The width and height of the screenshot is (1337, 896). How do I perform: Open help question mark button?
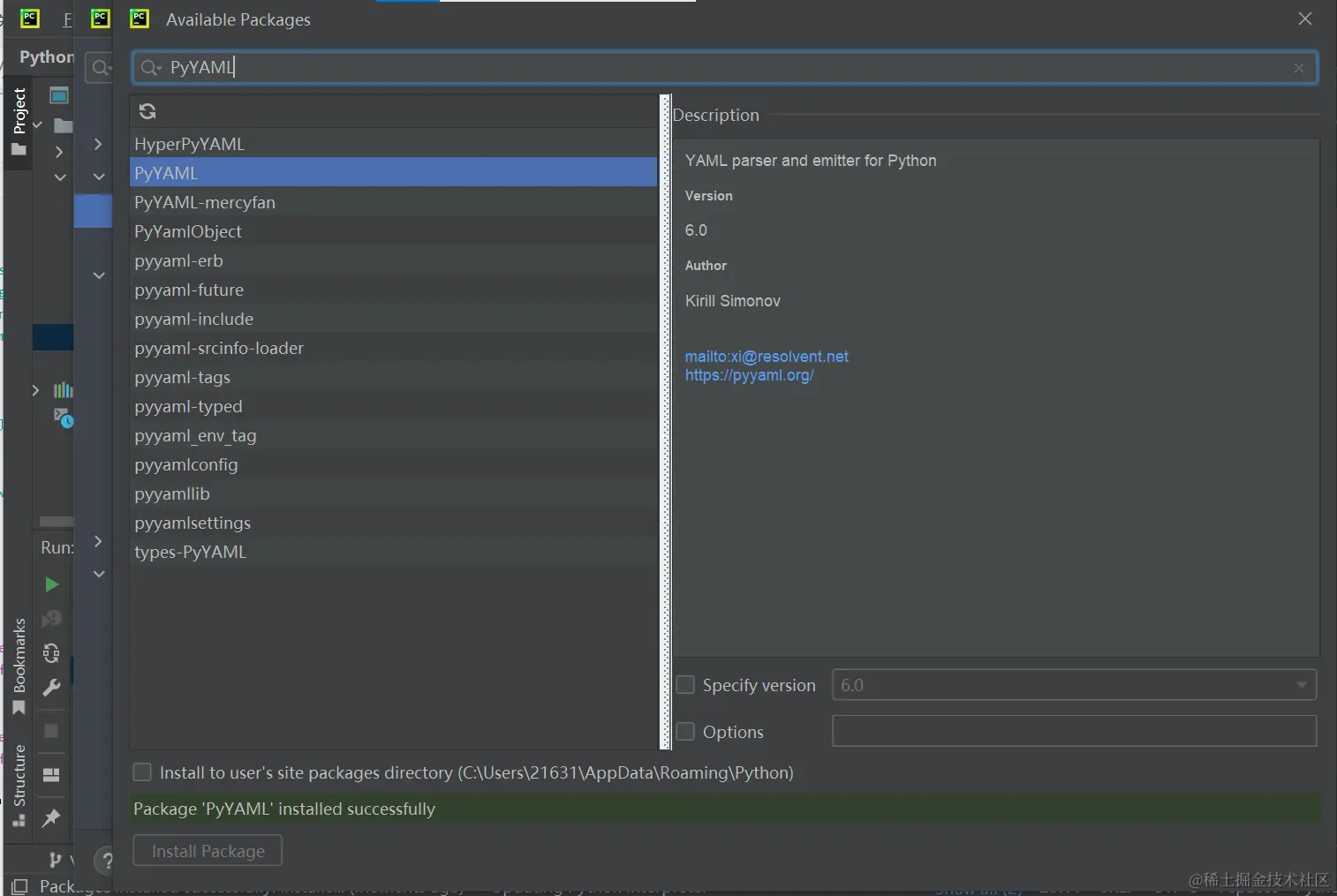[x=105, y=861]
